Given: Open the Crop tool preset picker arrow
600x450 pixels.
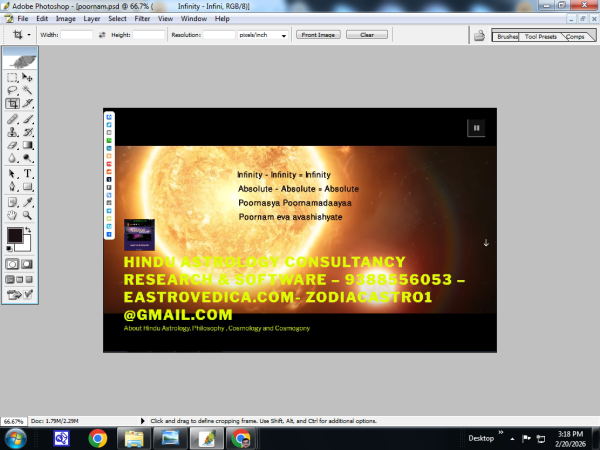Looking at the screenshot, I should click(29, 34).
